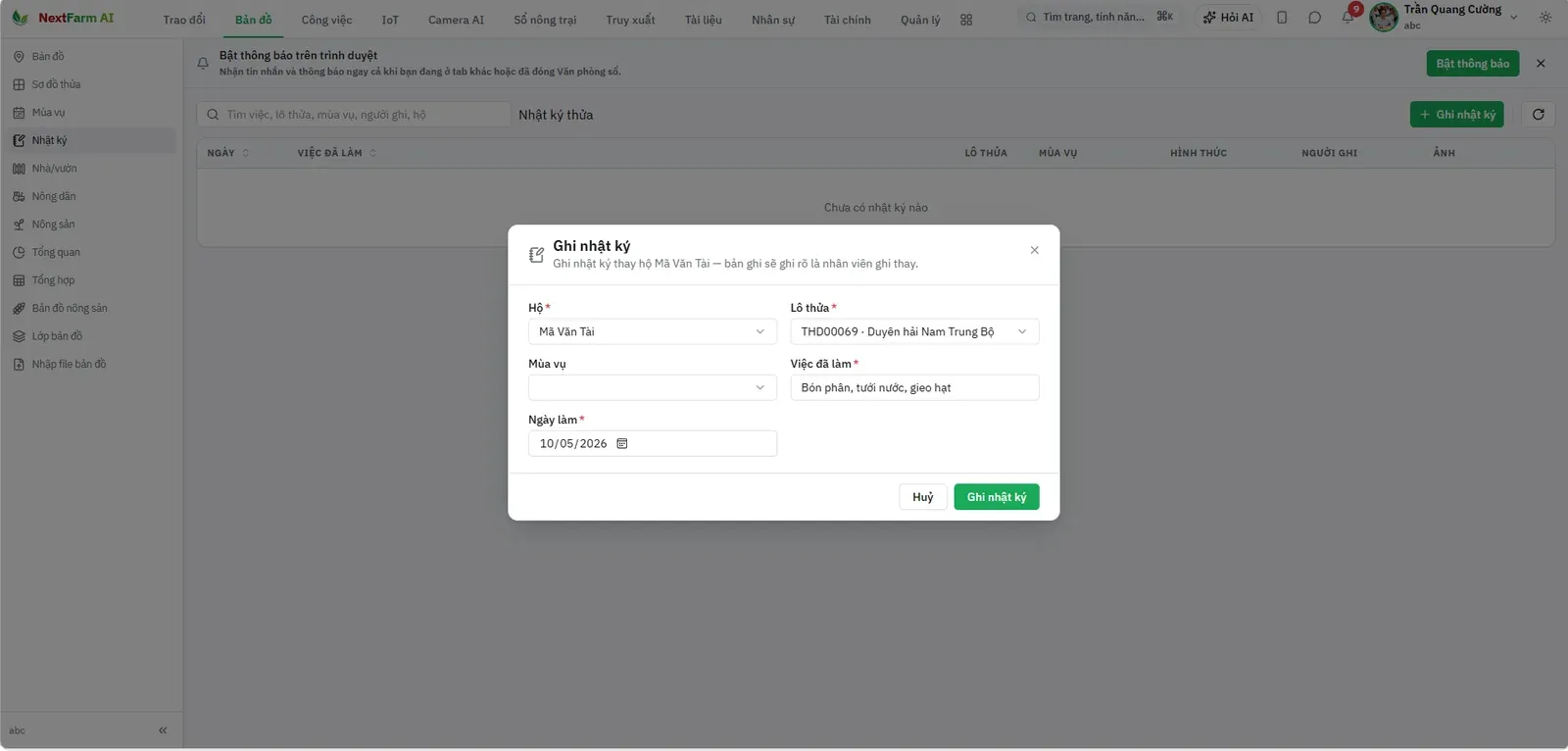
Task: Focus the Việc đã làm text field
Action: [914, 387]
